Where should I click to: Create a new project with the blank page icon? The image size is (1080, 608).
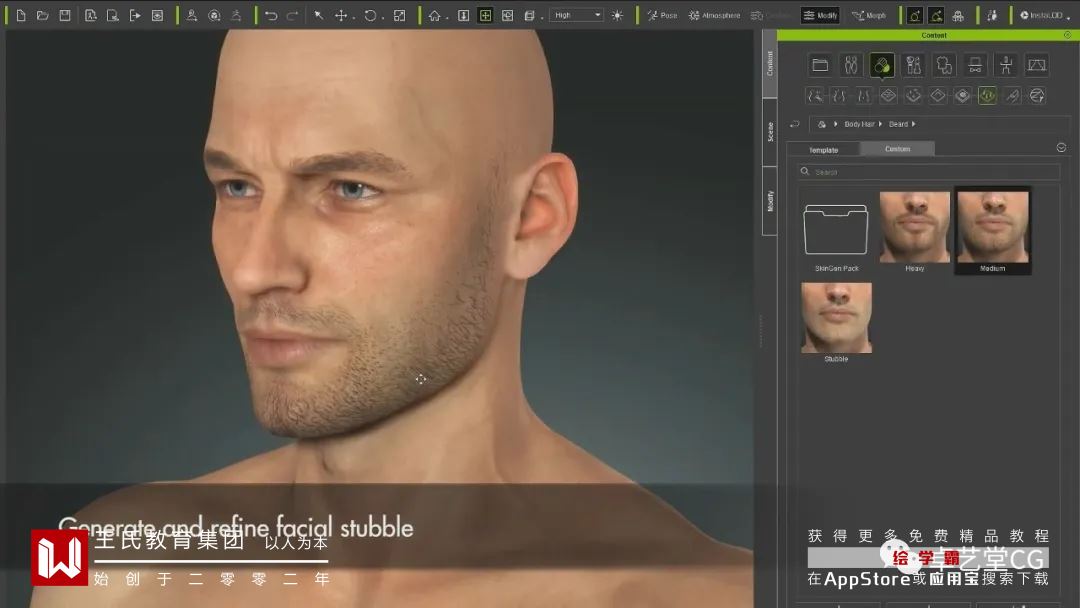[21, 15]
